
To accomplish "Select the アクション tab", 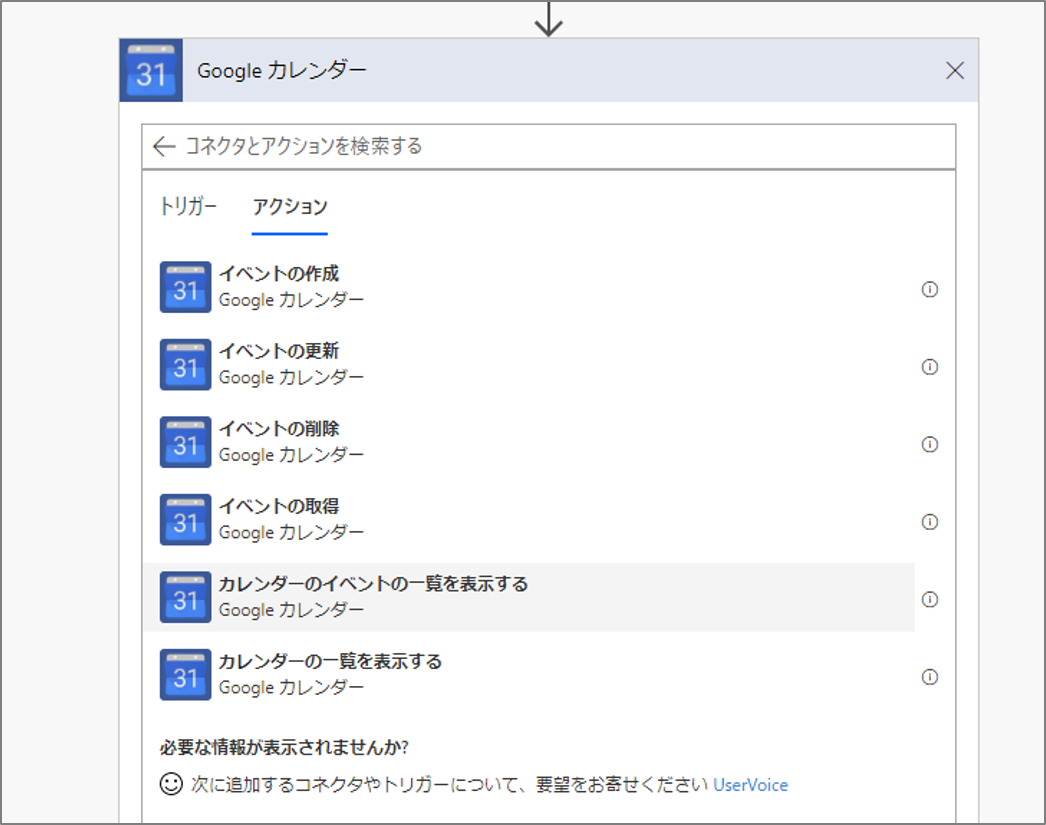I will [x=290, y=207].
